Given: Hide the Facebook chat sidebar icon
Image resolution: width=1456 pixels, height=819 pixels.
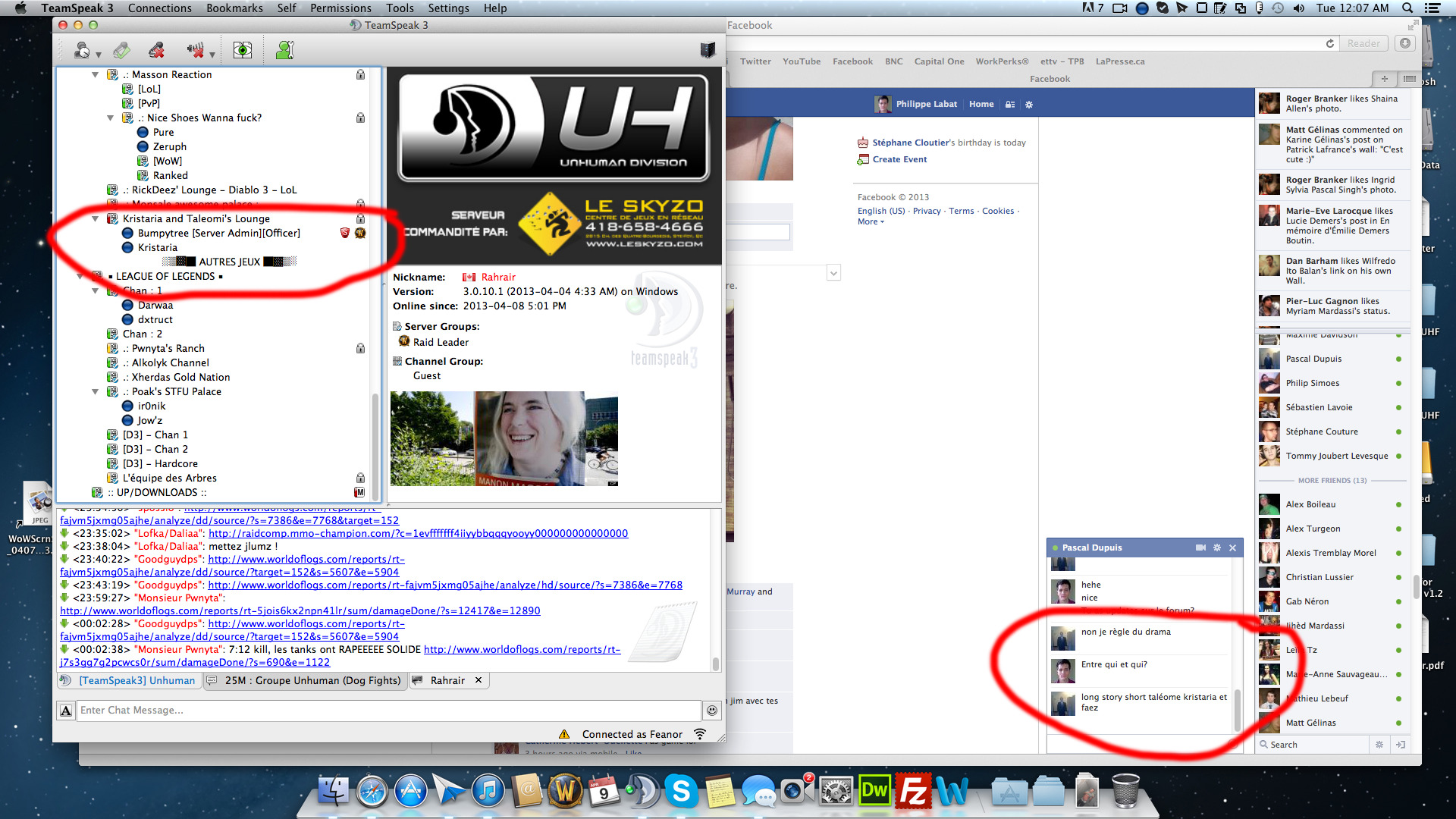Looking at the screenshot, I should (1401, 745).
